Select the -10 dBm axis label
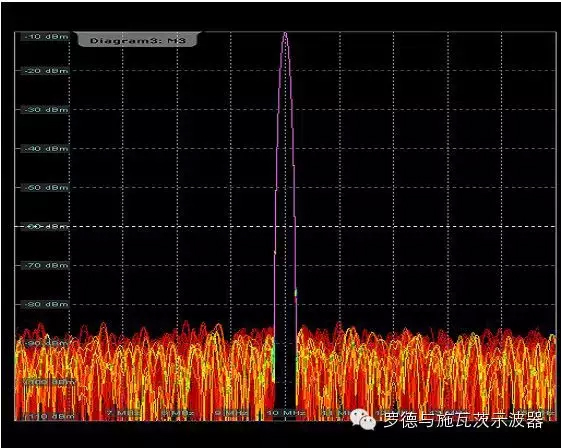 (46, 36)
